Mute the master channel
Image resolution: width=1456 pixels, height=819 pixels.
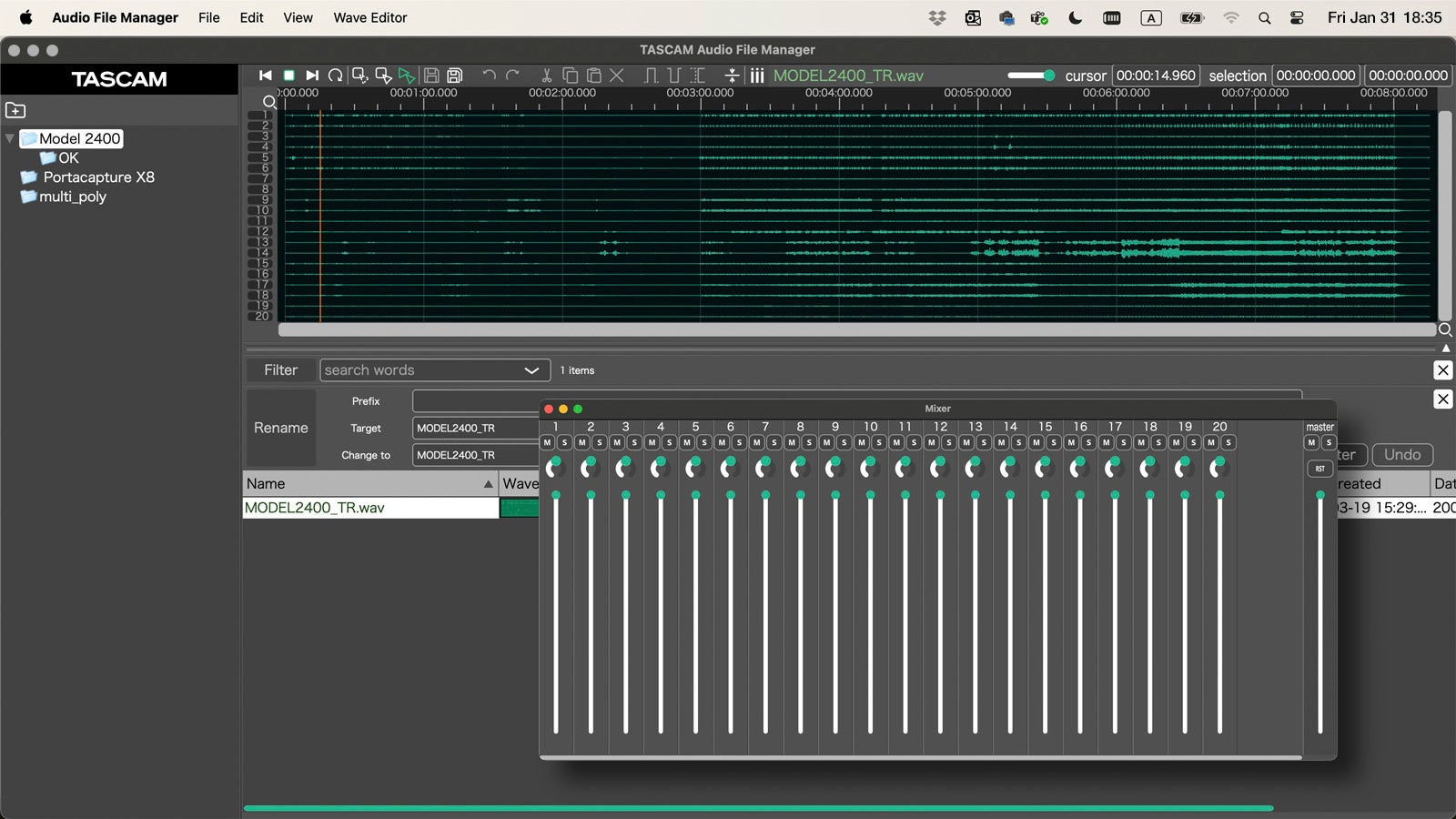coord(1311,443)
